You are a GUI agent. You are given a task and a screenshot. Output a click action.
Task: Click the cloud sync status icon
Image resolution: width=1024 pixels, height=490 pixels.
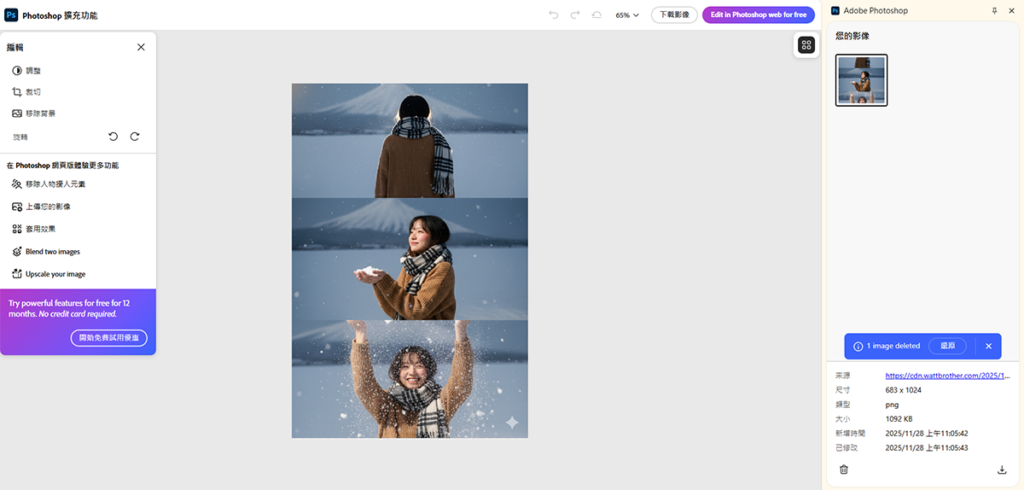coord(597,15)
